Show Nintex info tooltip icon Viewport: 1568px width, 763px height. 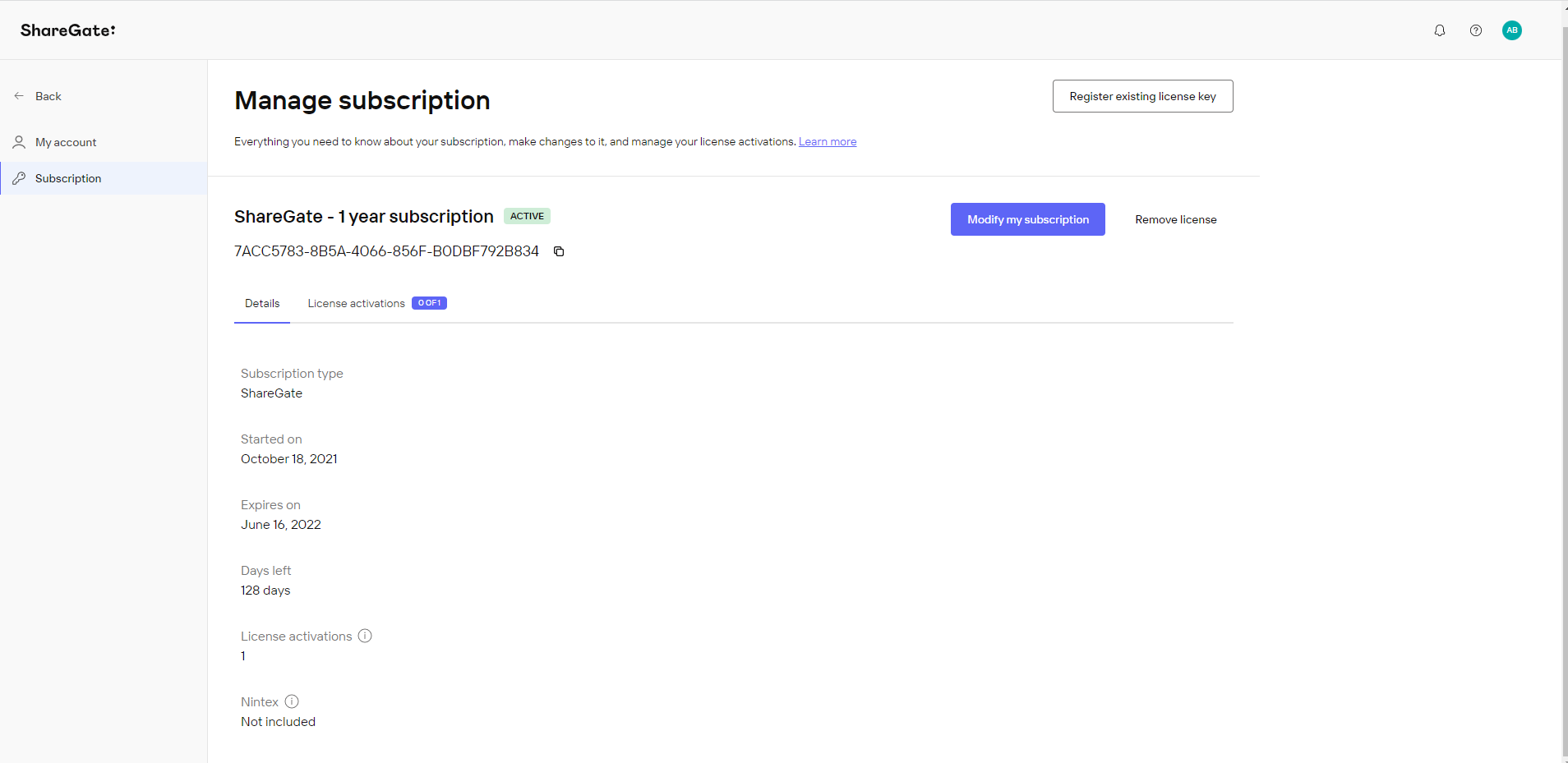pyautogui.click(x=292, y=701)
